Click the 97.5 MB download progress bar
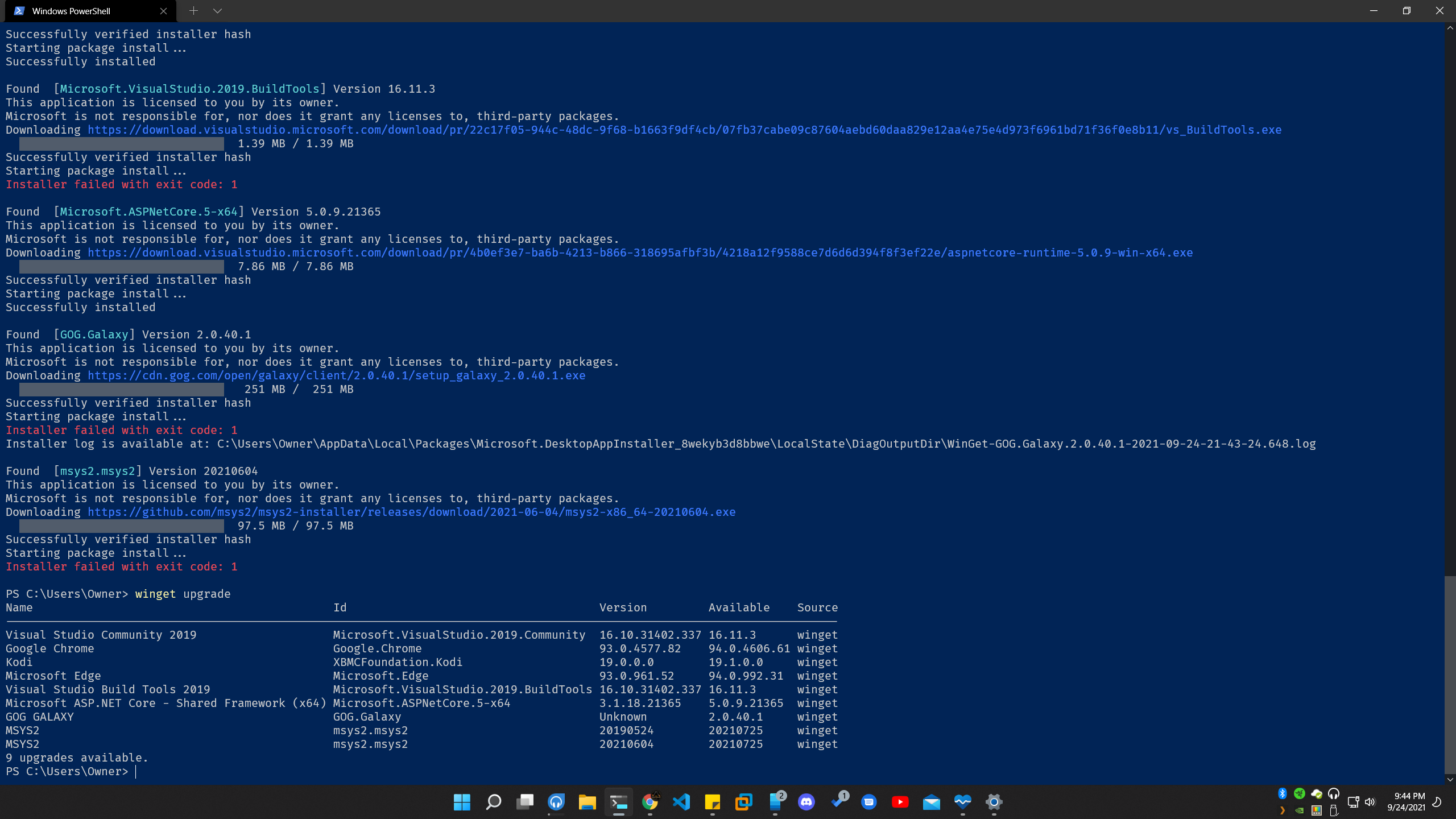 pyautogui.click(x=121, y=526)
